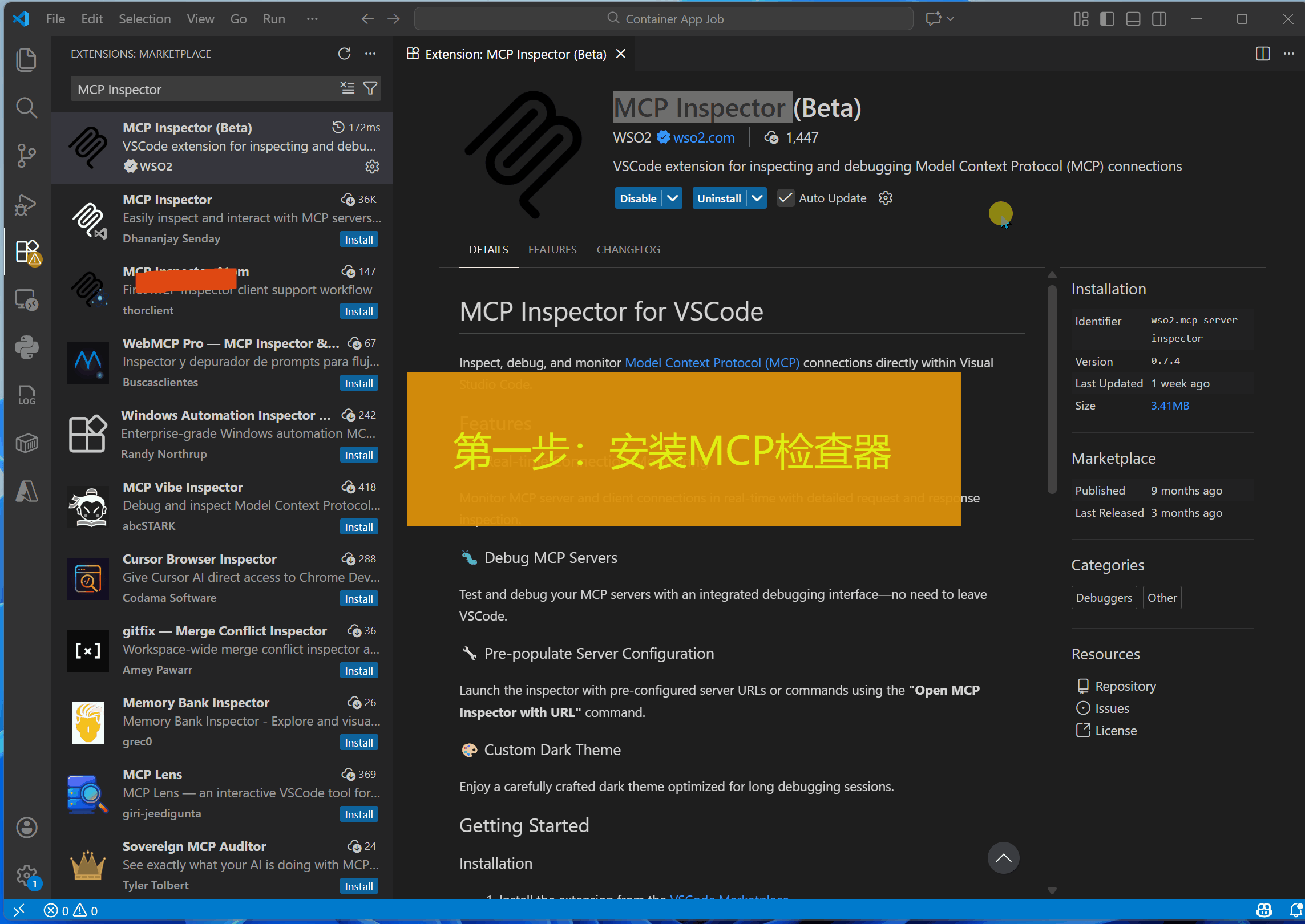Select the Debuggers category tag
This screenshot has height=924, width=1305.
(1104, 598)
